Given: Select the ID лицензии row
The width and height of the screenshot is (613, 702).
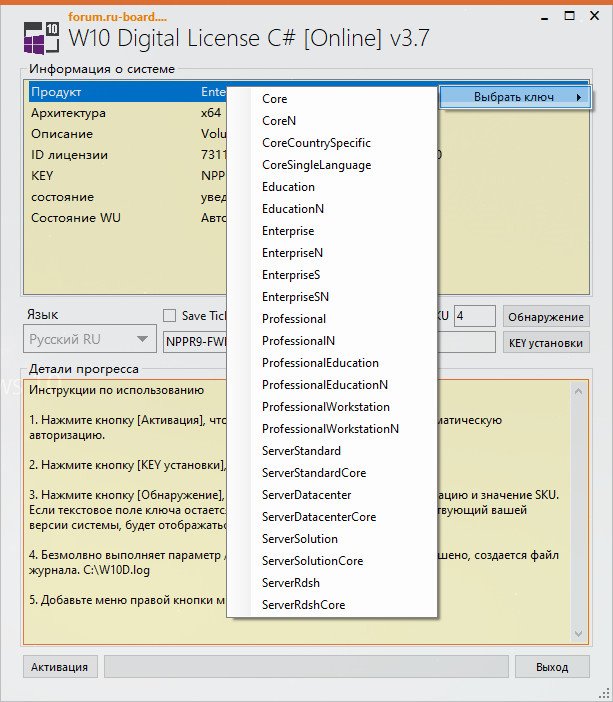Looking at the screenshot, I should tap(128, 155).
